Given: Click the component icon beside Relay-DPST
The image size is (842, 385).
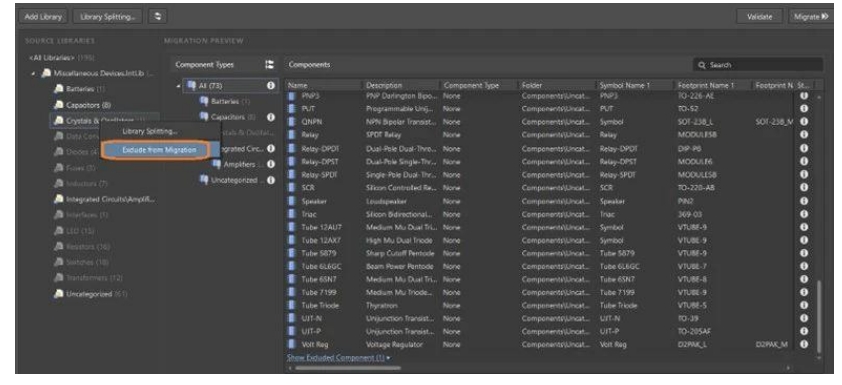Looking at the screenshot, I should pos(292,161).
